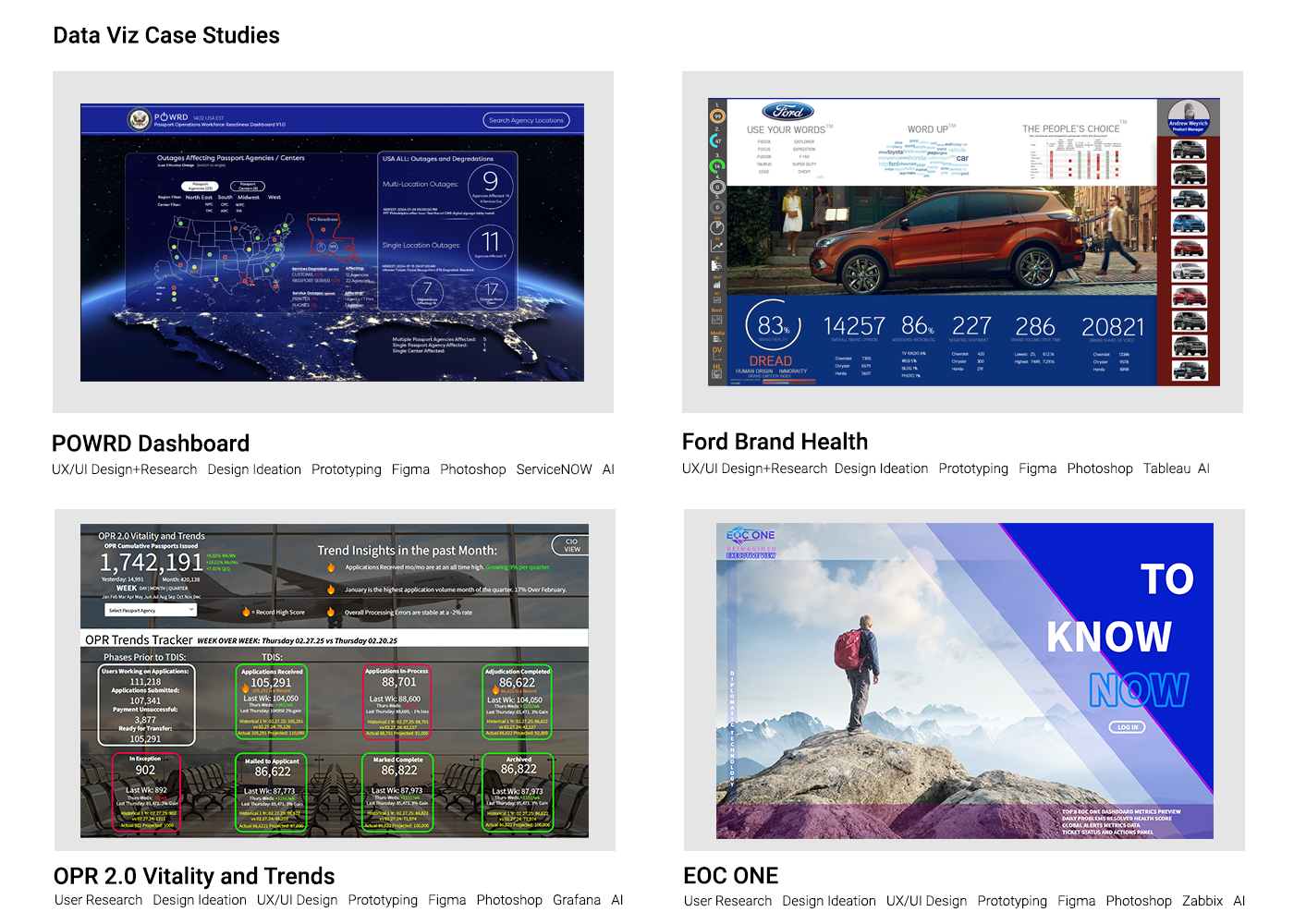Screen dimensions: 1294x924
Task: Click the Search Agency Locations field
Action: [x=526, y=120]
